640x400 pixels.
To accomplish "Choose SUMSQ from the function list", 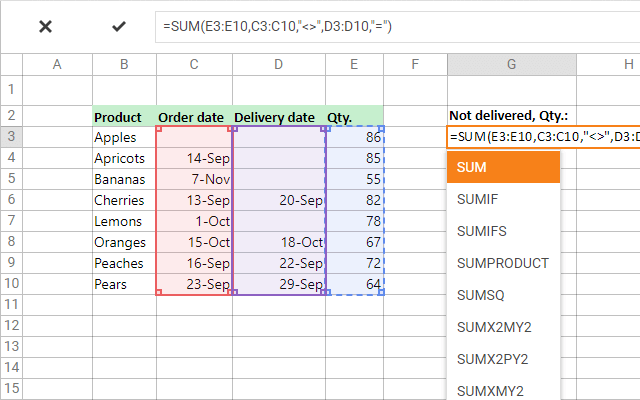I will click(x=503, y=295).
